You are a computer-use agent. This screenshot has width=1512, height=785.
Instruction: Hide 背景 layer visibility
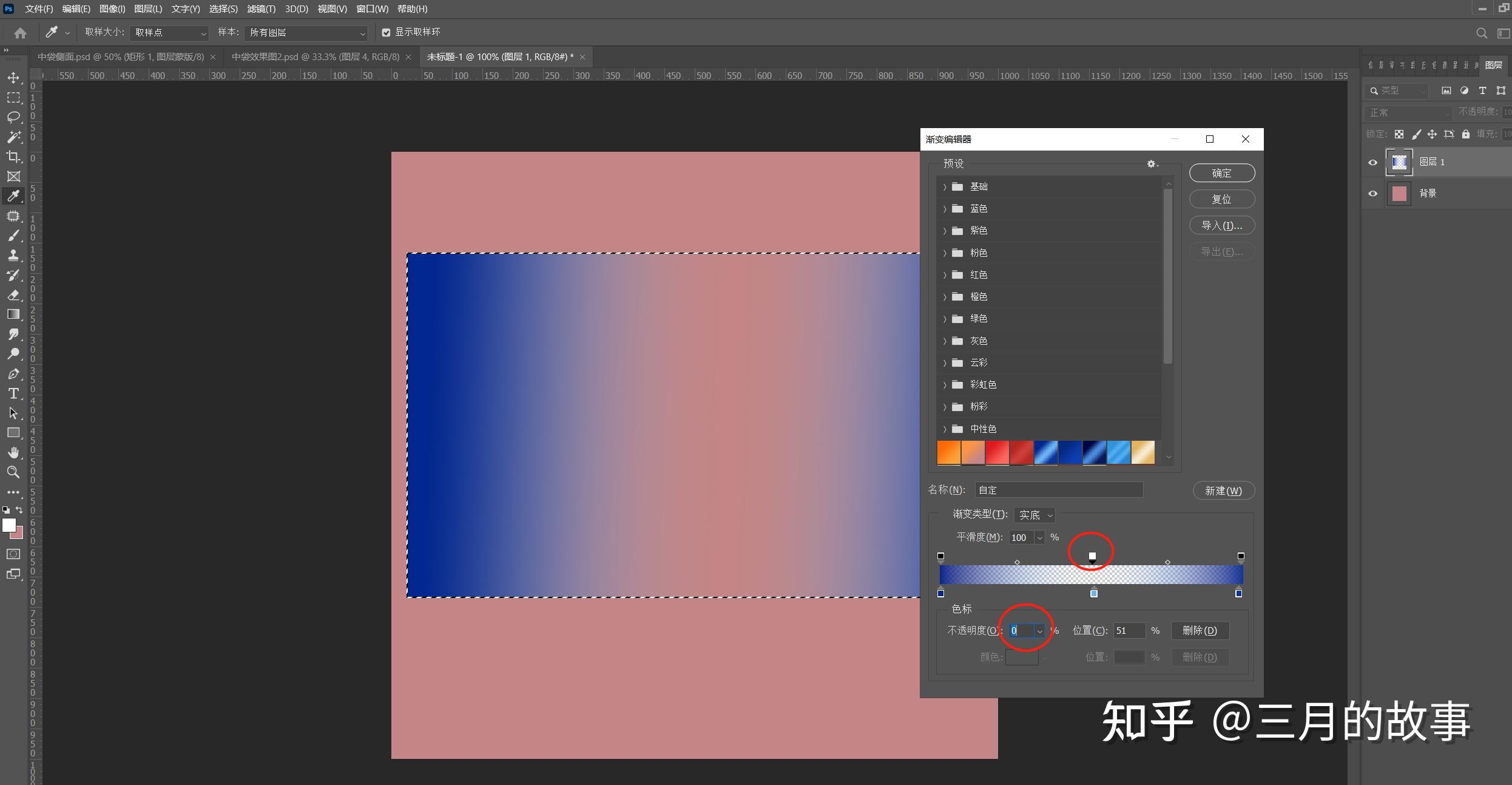[x=1373, y=194]
